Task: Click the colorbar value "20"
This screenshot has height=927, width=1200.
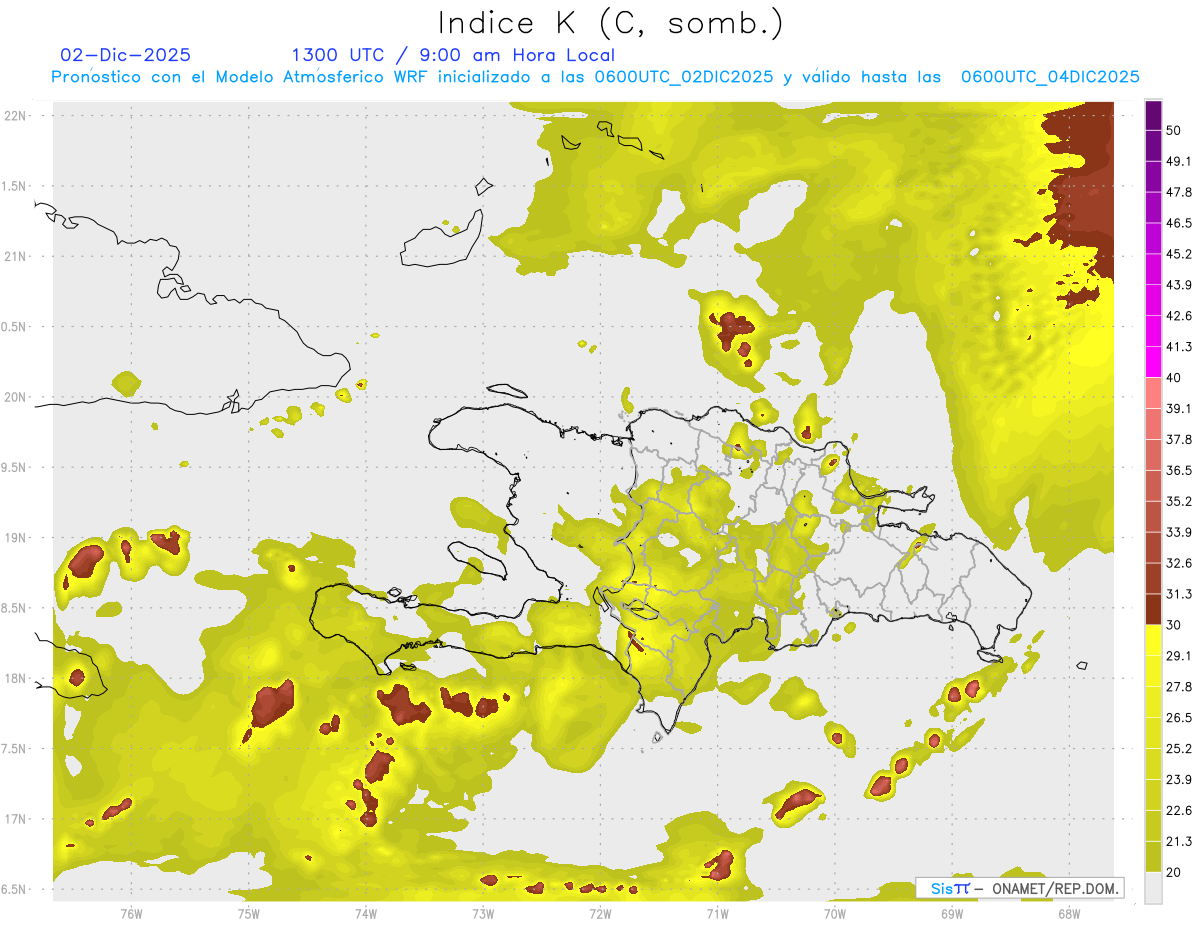Action: tap(1176, 872)
